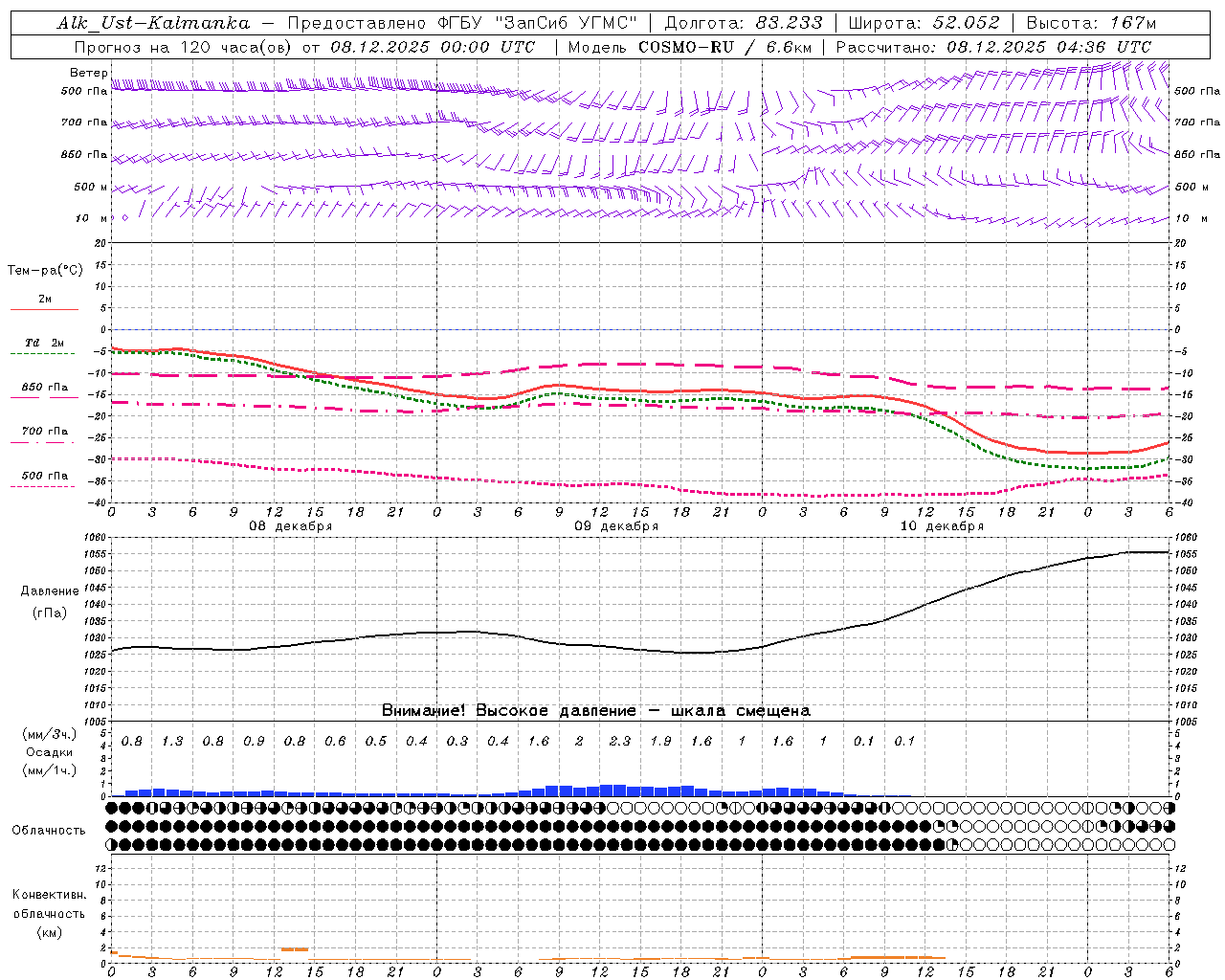Click the precipitation value 1.3
1225x980 pixels.
pyautogui.click(x=172, y=741)
